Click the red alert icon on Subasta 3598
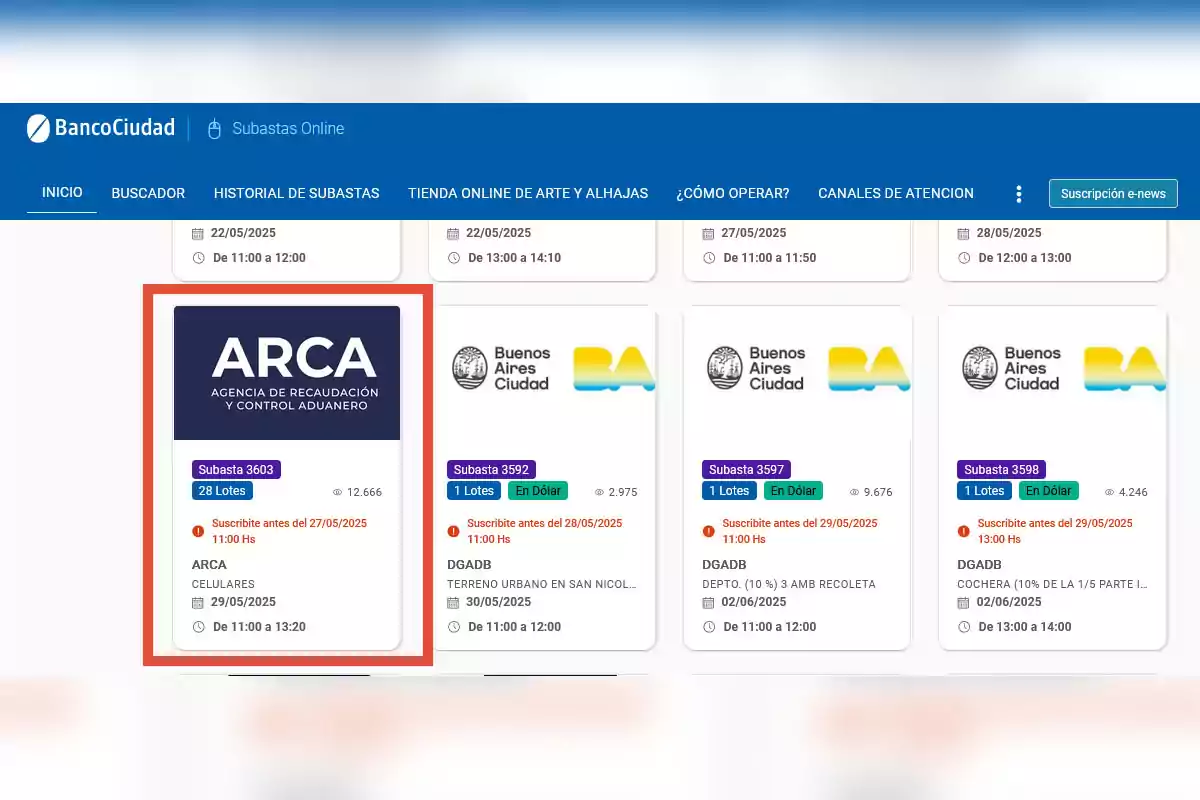The image size is (1200, 800). [964, 531]
